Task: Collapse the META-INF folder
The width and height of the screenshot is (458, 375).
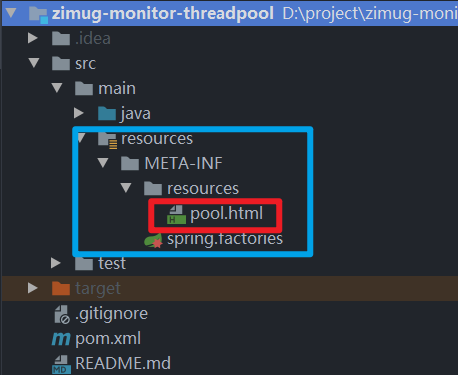Action: click(103, 163)
